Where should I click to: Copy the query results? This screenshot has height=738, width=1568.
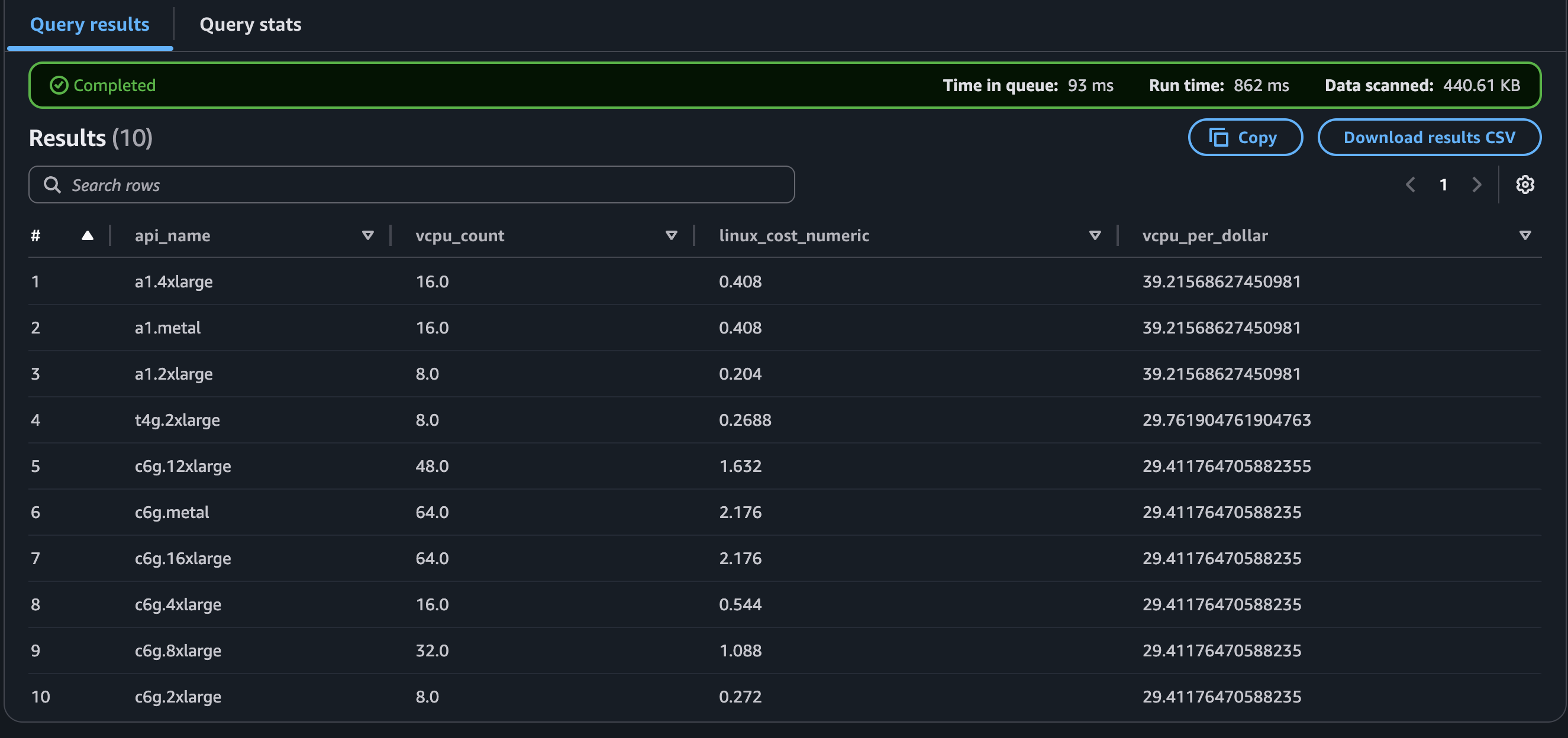coord(1245,138)
